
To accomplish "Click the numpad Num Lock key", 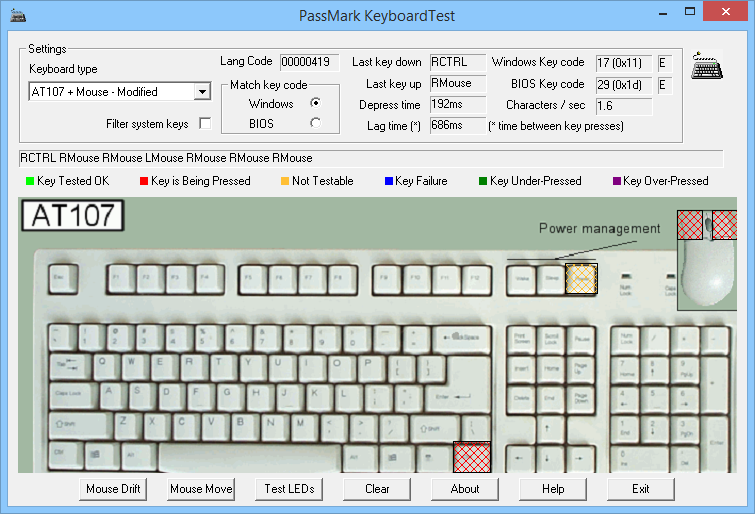I will pyautogui.click(x=626, y=339).
